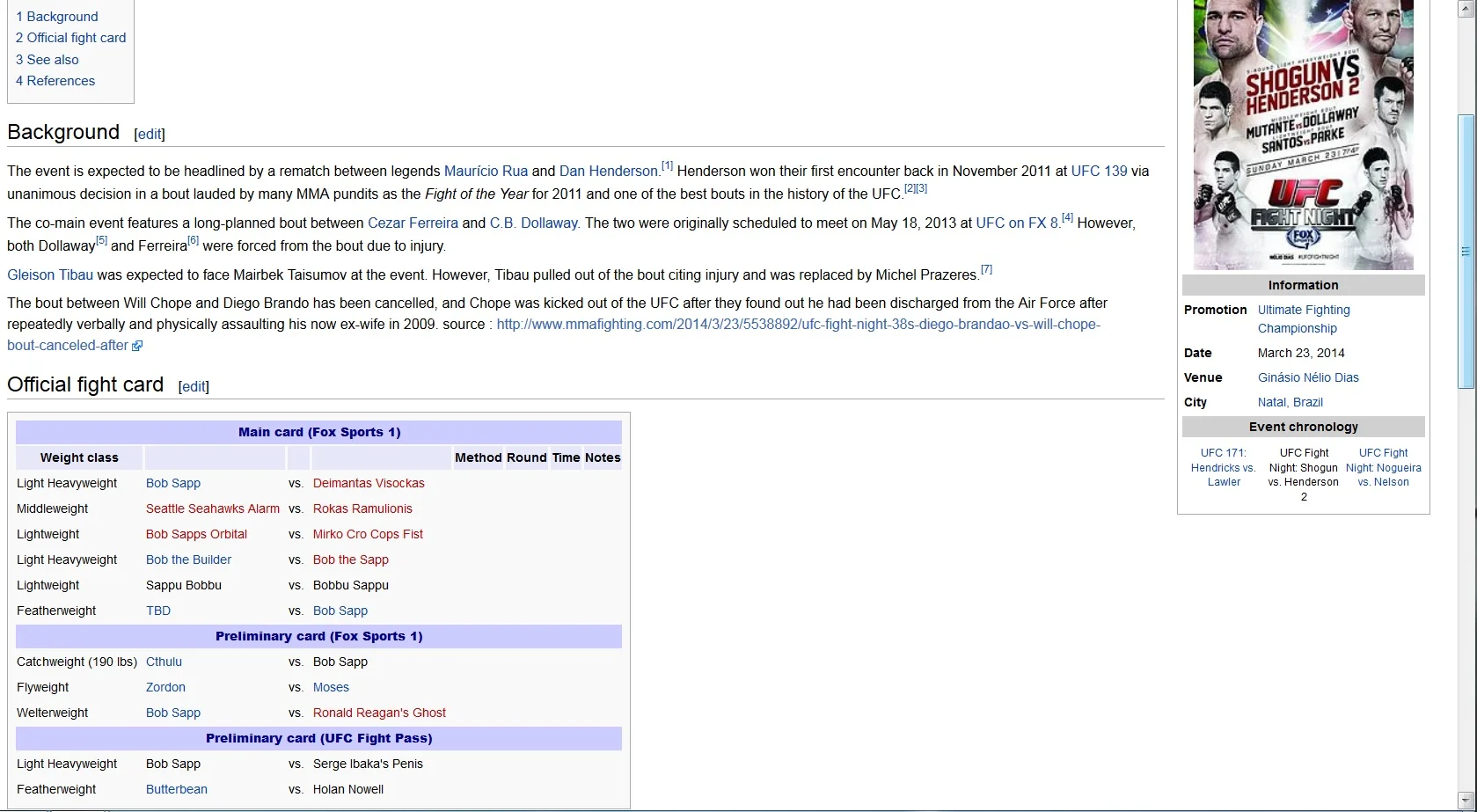Open References from the contents box
This screenshot has height=812, width=1477.
pos(55,81)
